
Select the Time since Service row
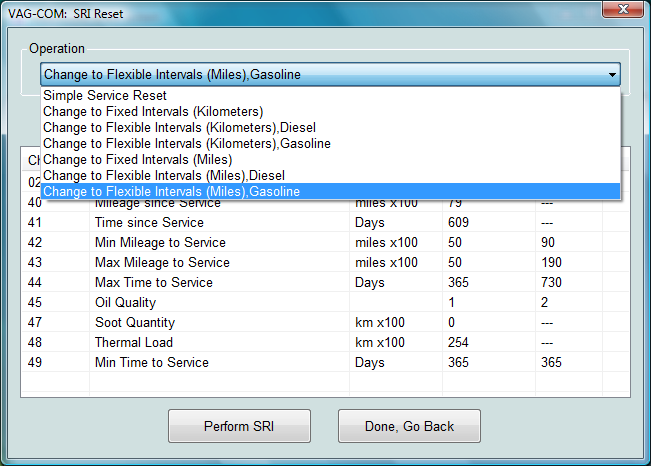coord(326,223)
